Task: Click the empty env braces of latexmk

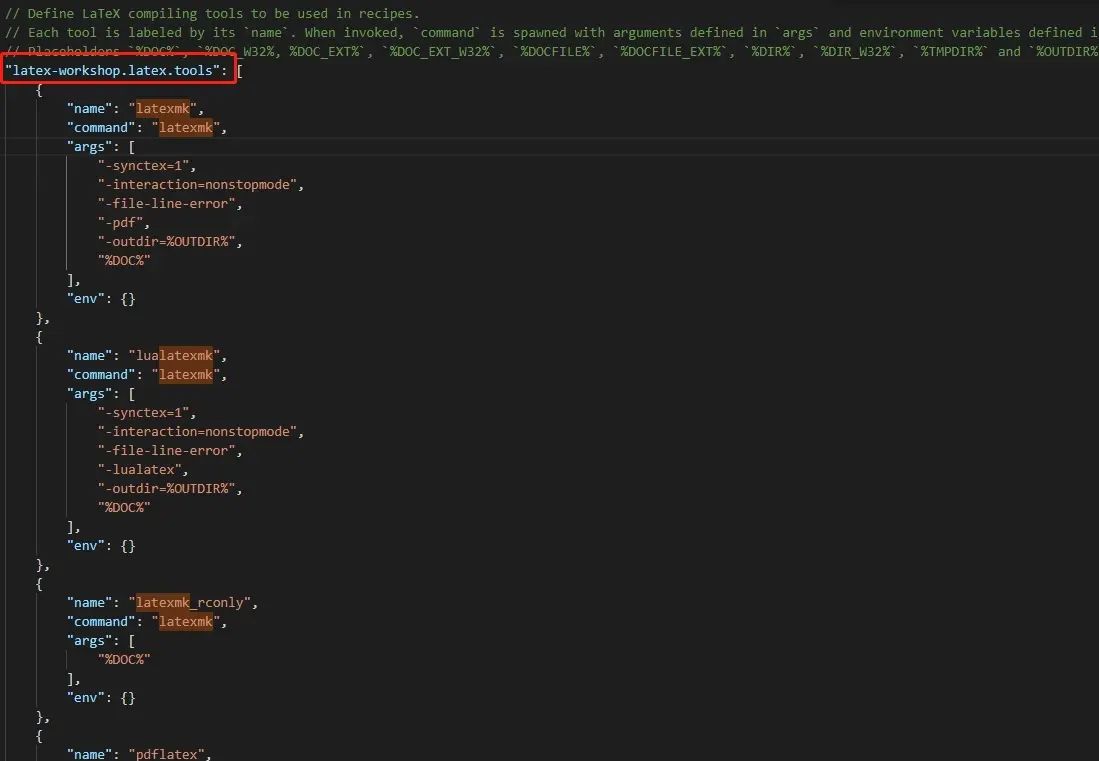Action: tap(130, 298)
